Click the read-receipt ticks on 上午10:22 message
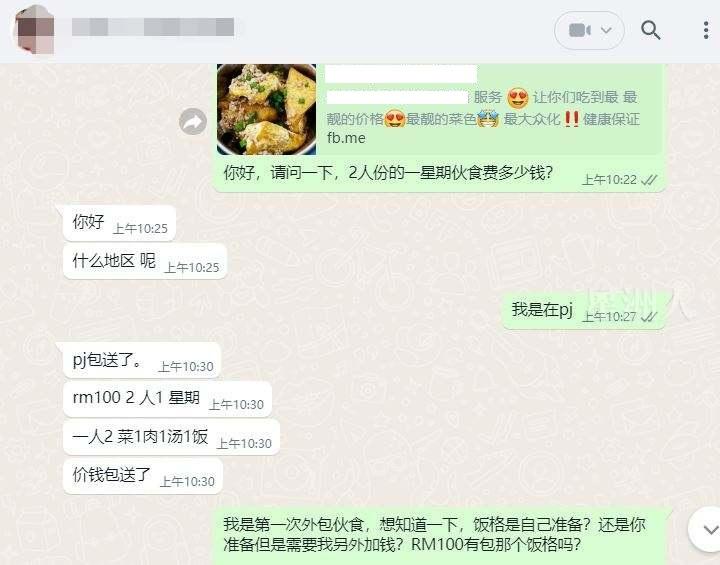This screenshot has height=565, width=720. pos(649,180)
